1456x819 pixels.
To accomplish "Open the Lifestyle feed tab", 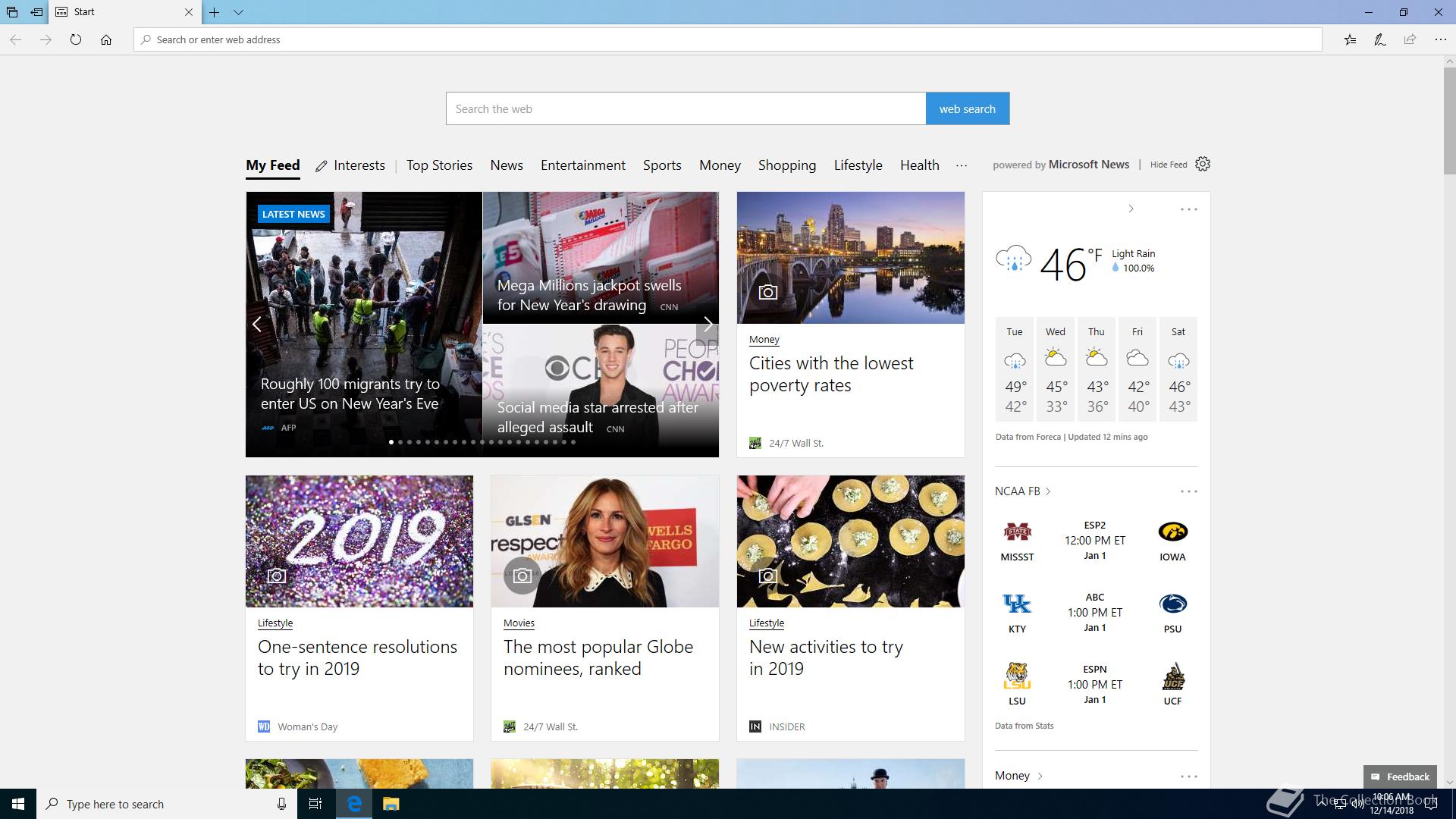I will [858, 165].
